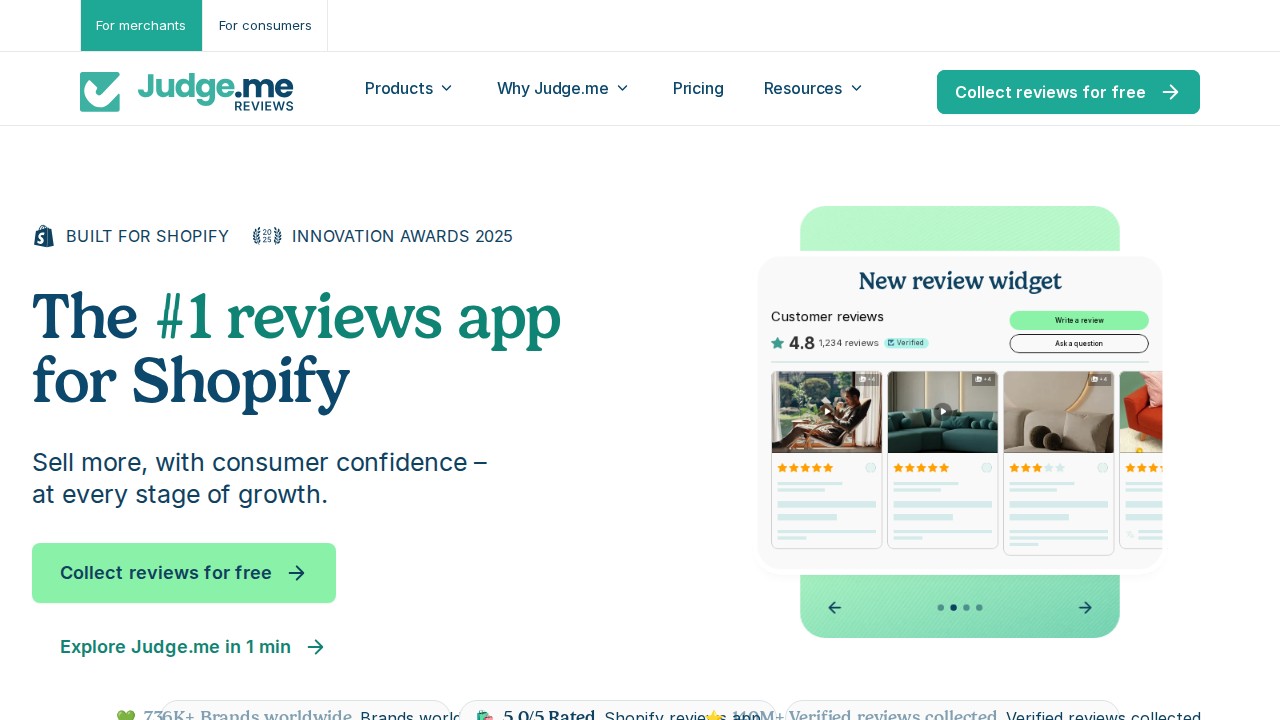Go to the previous carousel slide arrow
The image size is (1280, 720).
click(835, 608)
